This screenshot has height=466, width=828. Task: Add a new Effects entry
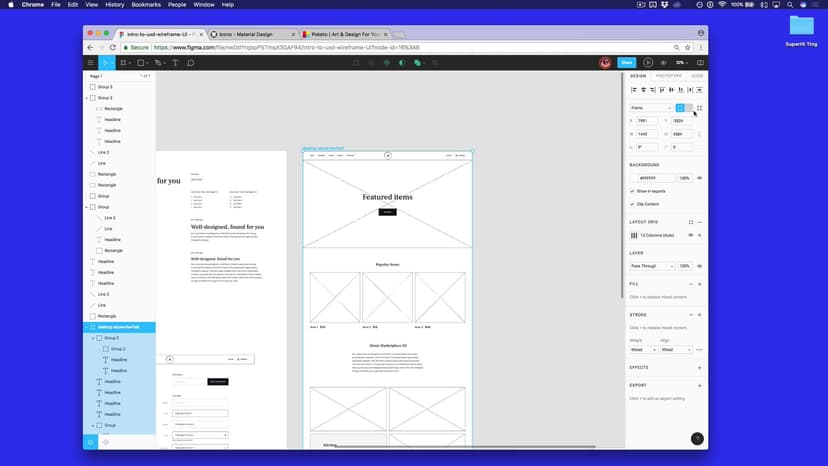coord(699,368)
